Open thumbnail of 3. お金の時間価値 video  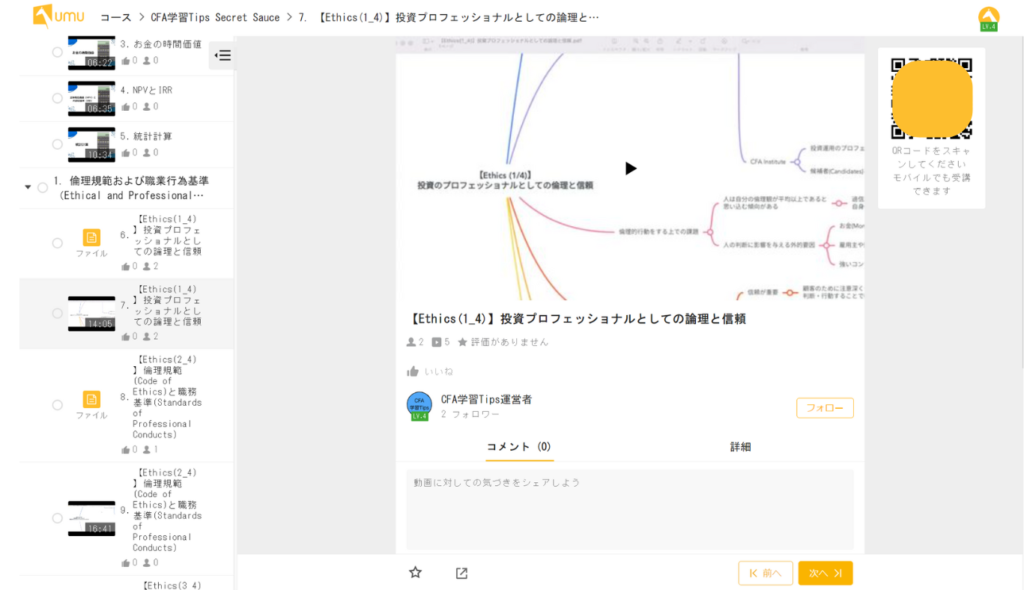pos(91,53)
